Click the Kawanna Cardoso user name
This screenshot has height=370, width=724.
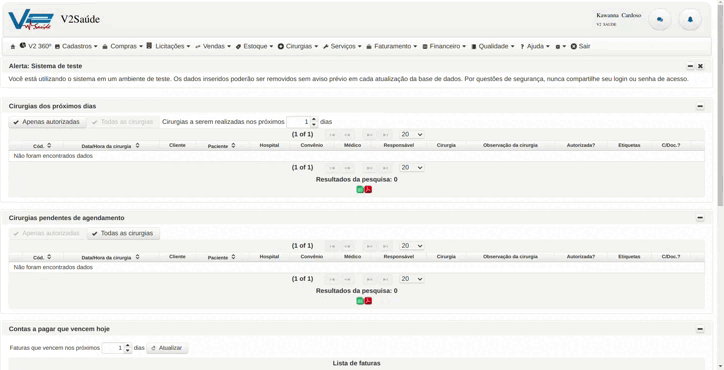(619, 15)
